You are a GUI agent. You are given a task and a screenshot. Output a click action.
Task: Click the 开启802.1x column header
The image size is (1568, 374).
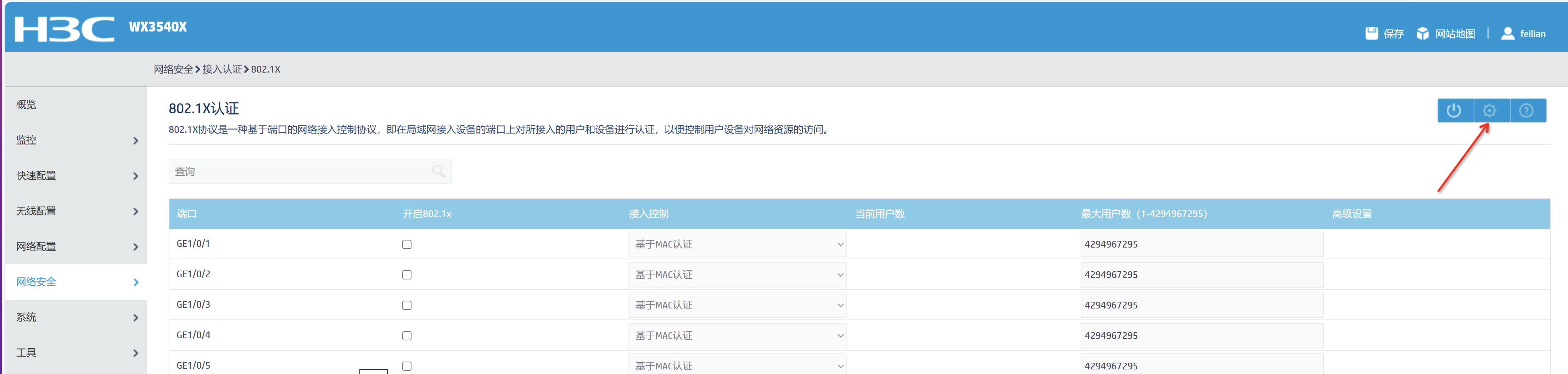click(427, 214)
